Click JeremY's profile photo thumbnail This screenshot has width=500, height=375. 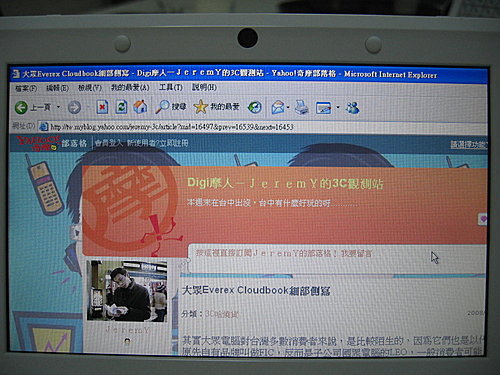click(x=127, y=291)
